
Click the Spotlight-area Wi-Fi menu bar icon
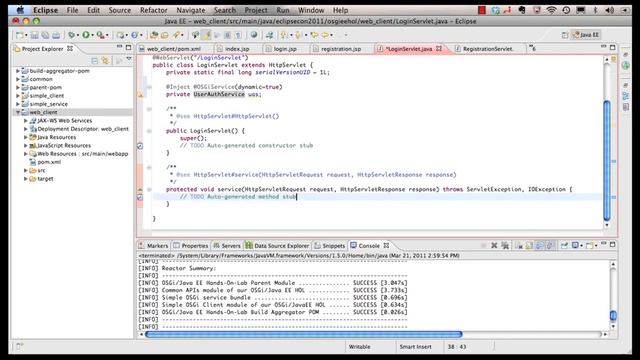[x=551, y=10]
